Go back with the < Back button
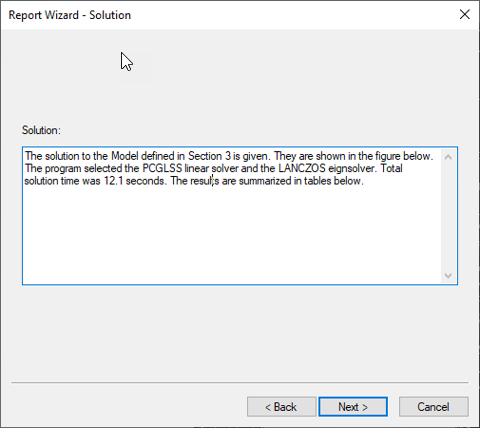Image resolution: width=480 pixels, height=428 pixels. coord(281,407)
